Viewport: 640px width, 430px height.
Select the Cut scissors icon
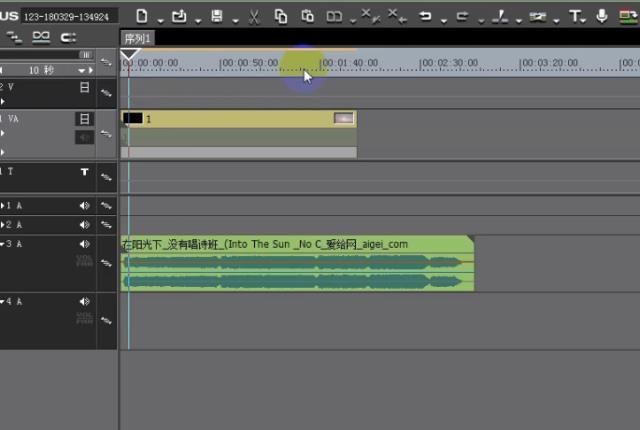point(254,16)
